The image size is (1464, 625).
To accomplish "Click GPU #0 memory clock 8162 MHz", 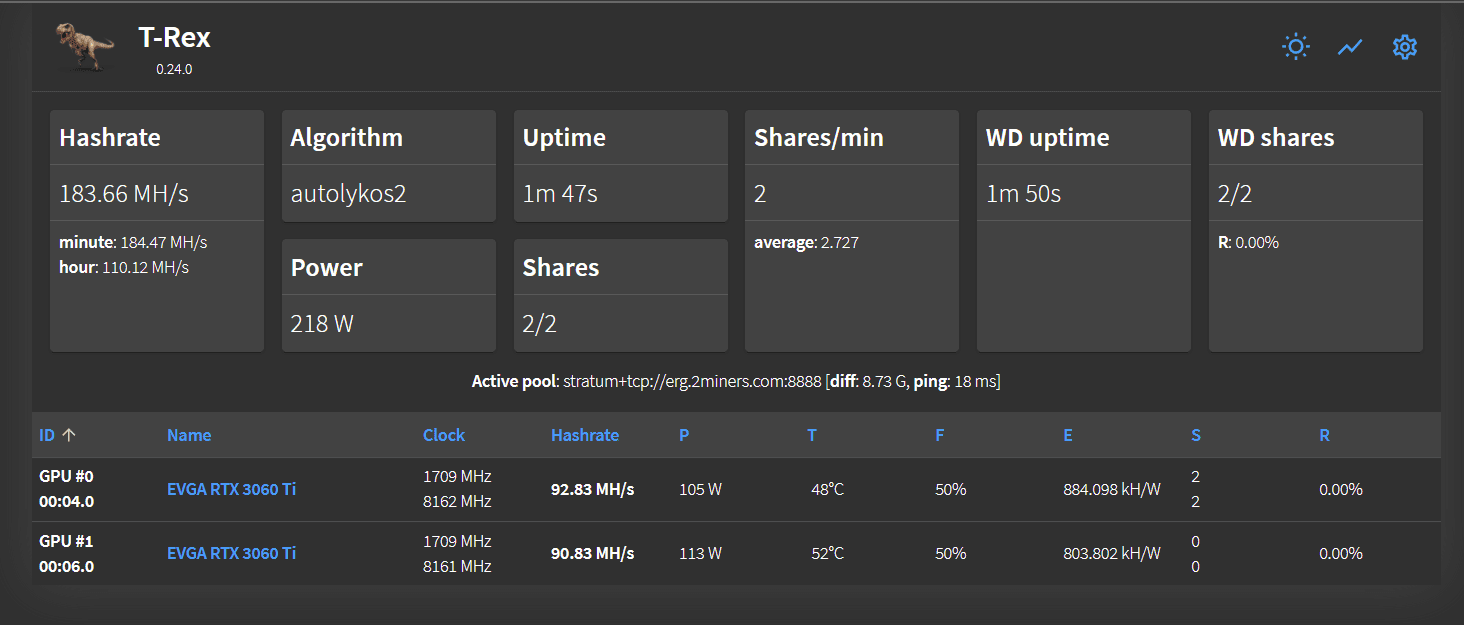I will pyautogui.click(x=457, y=501).
